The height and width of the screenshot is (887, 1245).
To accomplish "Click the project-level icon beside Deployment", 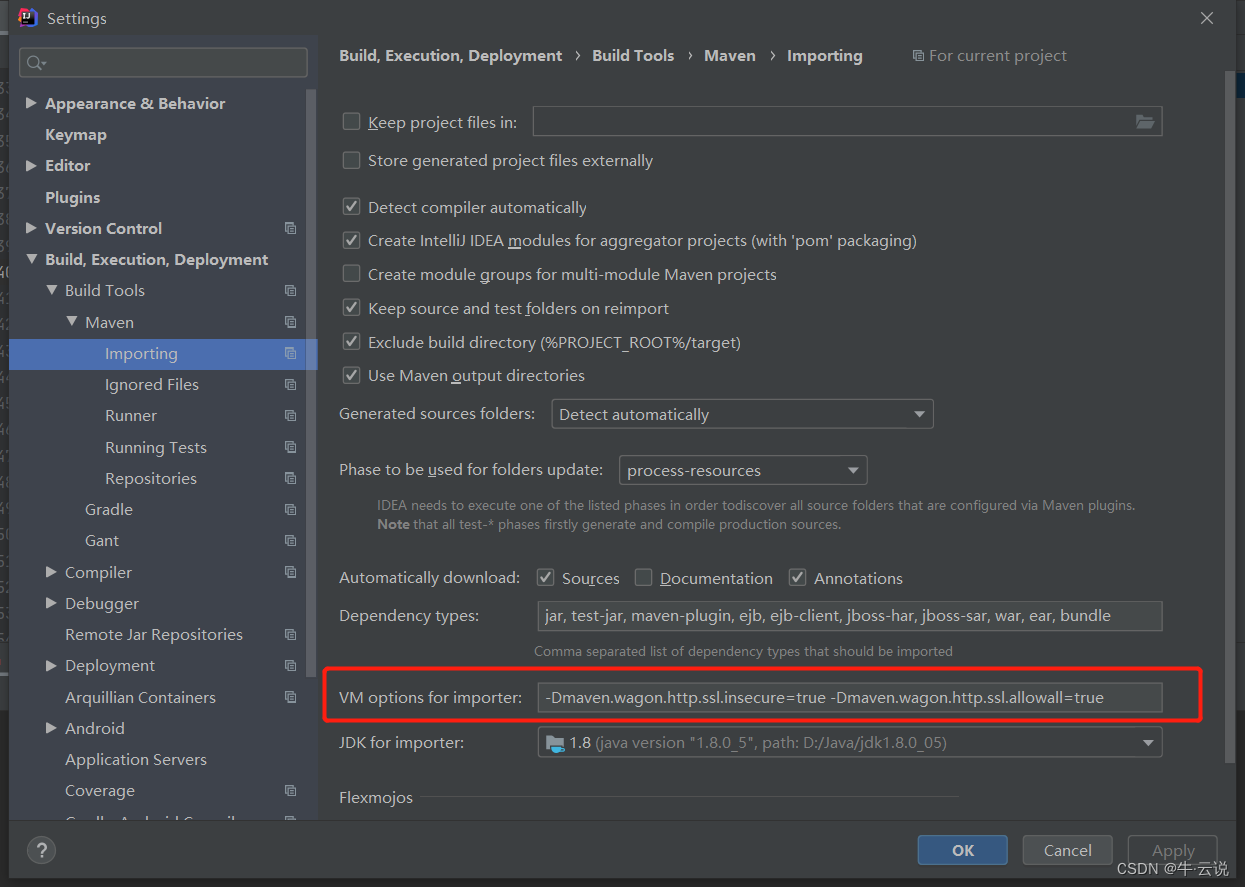I will pyautogui.click(x=290, y=666).
